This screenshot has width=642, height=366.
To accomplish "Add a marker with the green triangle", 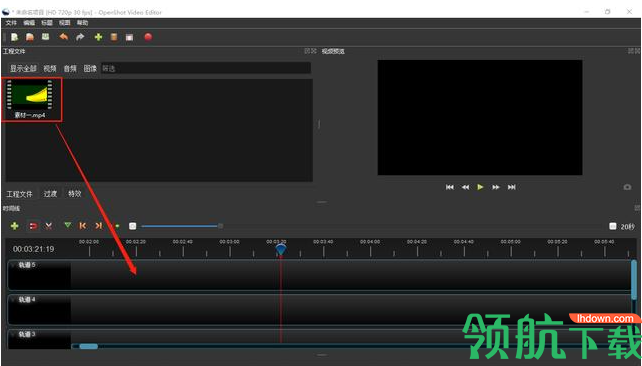I will tap(68, 225).
